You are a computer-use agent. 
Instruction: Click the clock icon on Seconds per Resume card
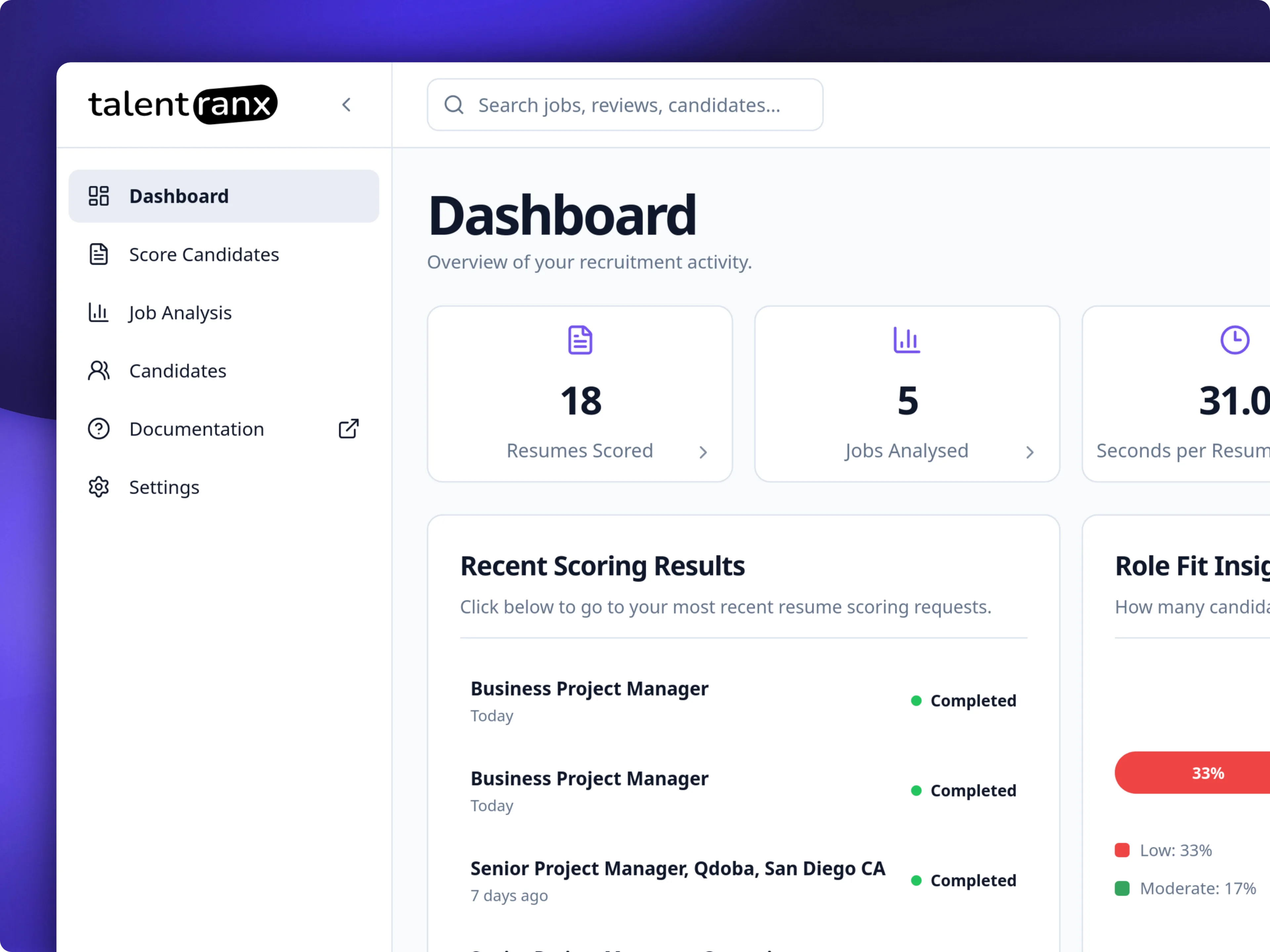click(1235, 340)
